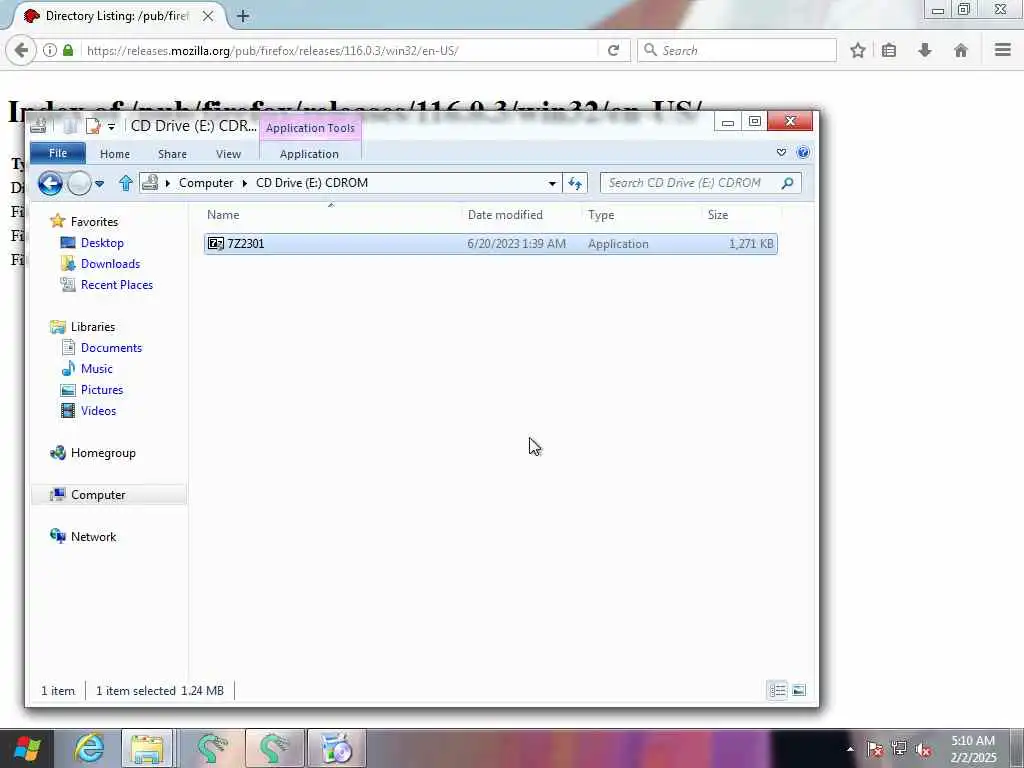
Task: Open Firefox hamburger menu
Action: (1003, 50)
